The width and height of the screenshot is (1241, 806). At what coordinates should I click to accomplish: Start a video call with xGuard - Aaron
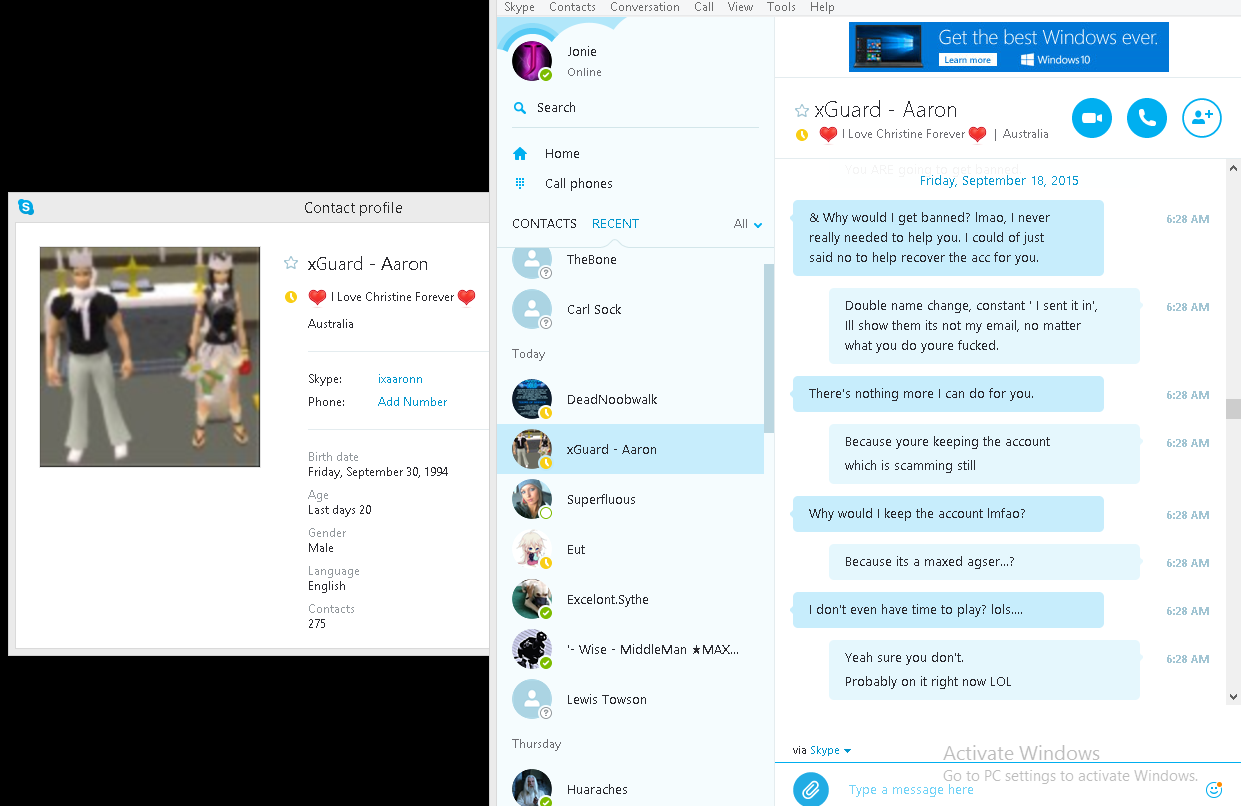(x=1091, y=118)
